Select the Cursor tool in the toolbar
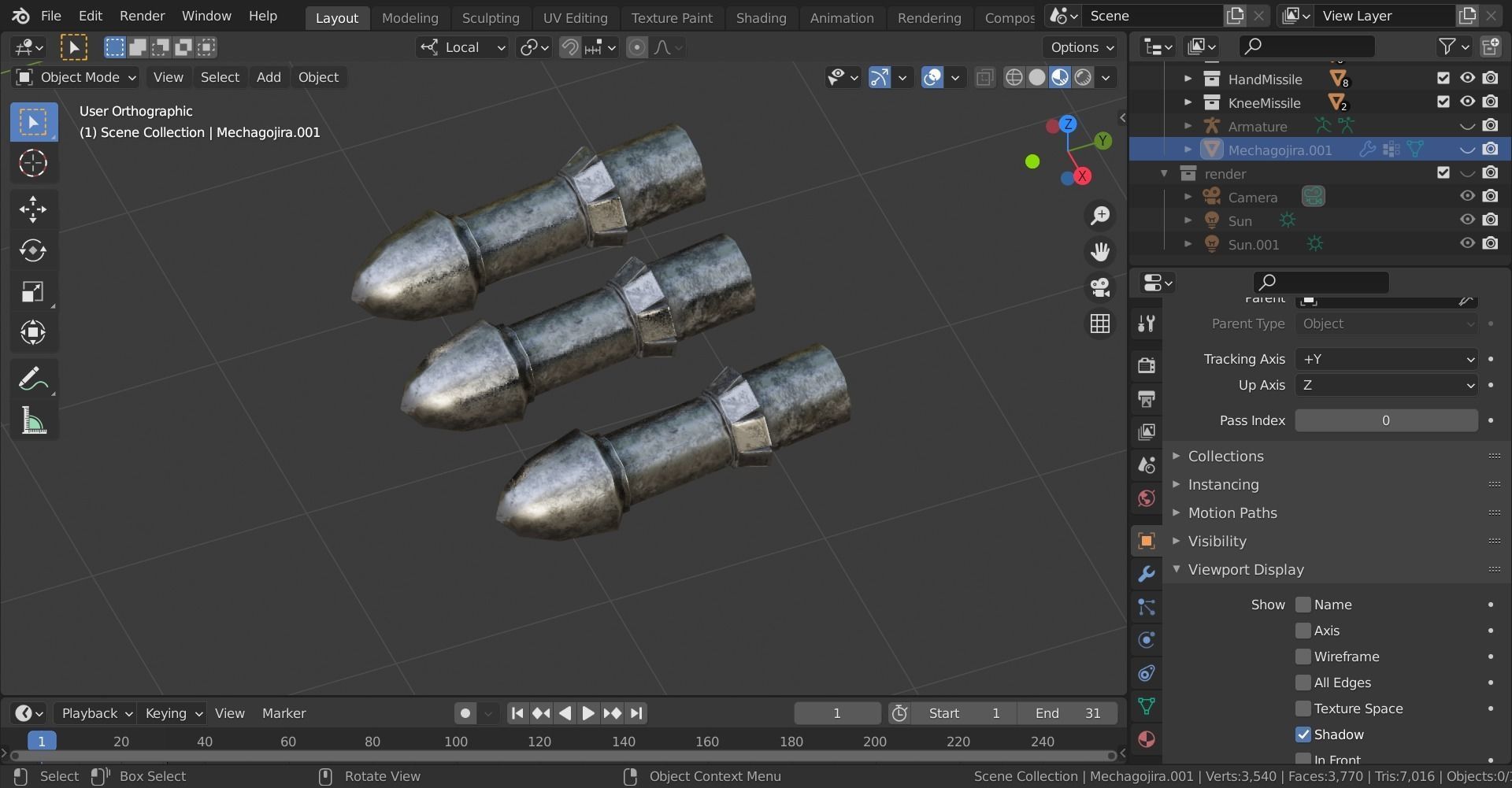This screenshot has width=1512, height=788. click(33, 164)
